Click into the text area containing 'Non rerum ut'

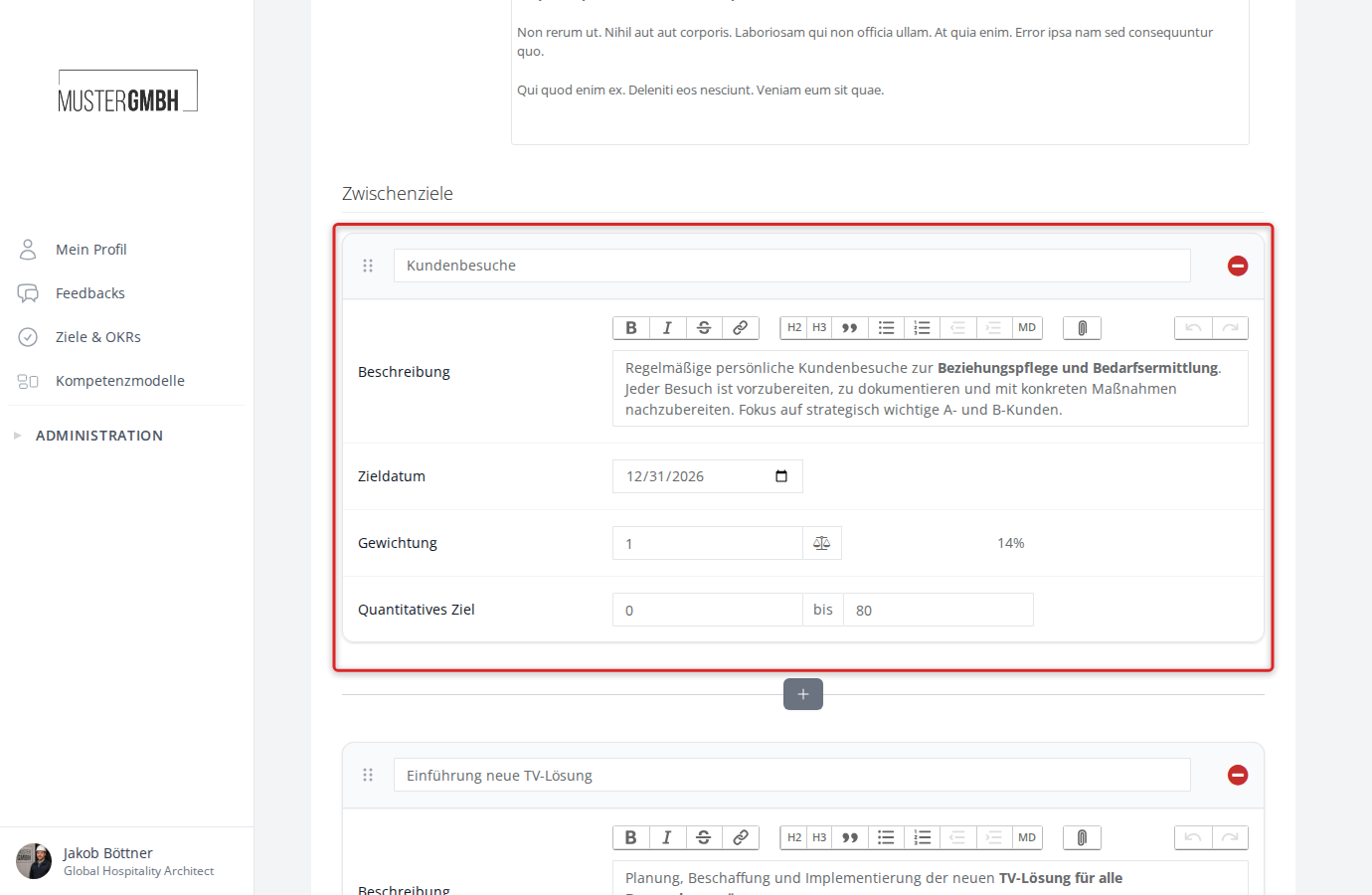pos(880,72)
